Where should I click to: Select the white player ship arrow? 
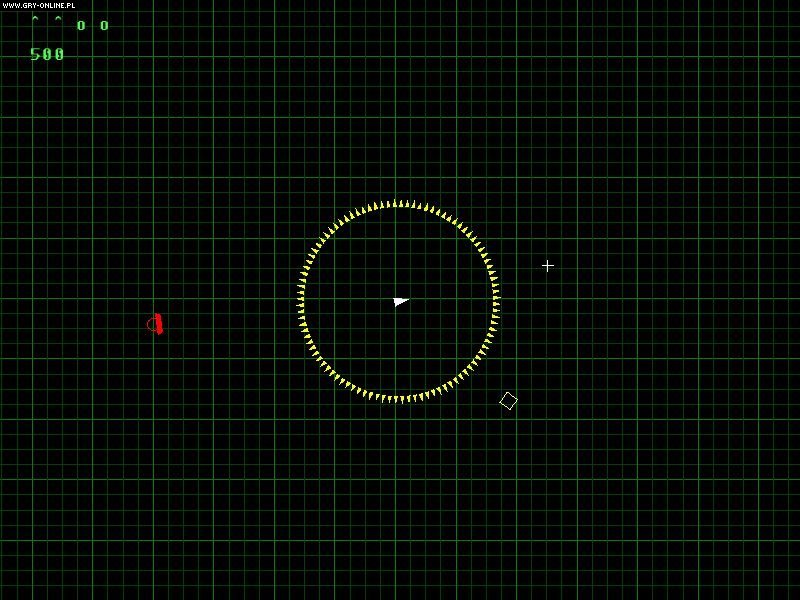pos(400,300)
